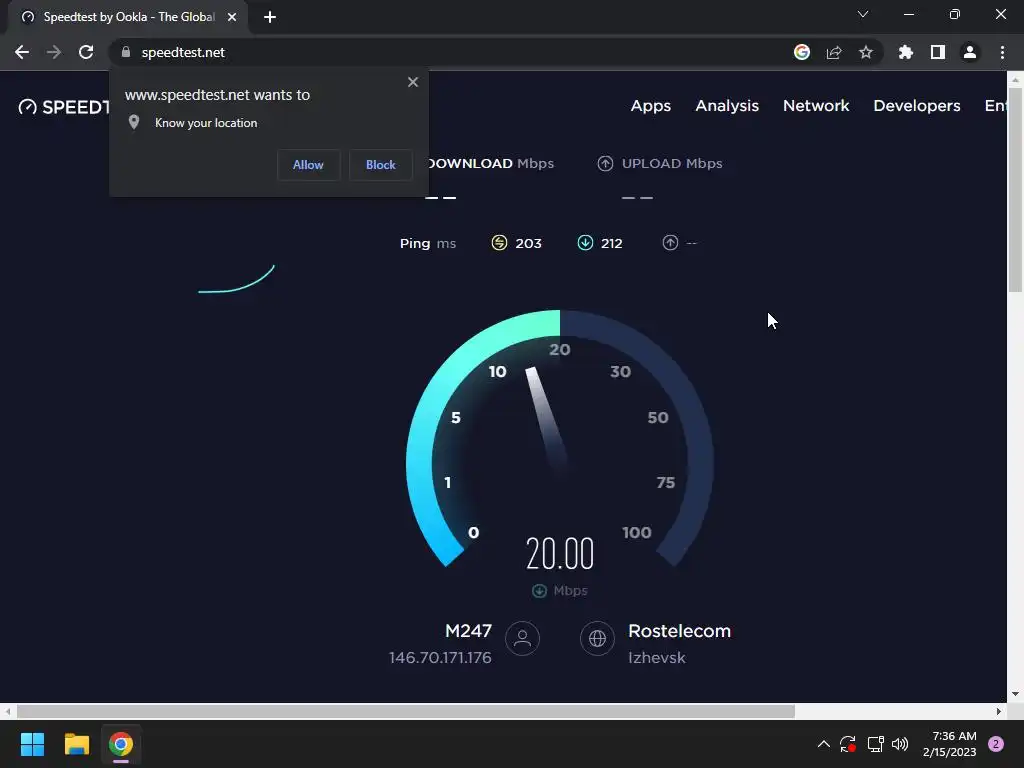Click the 20.00 speed readout
This screenshot has height=768, width=1024.
pos(560,554)
